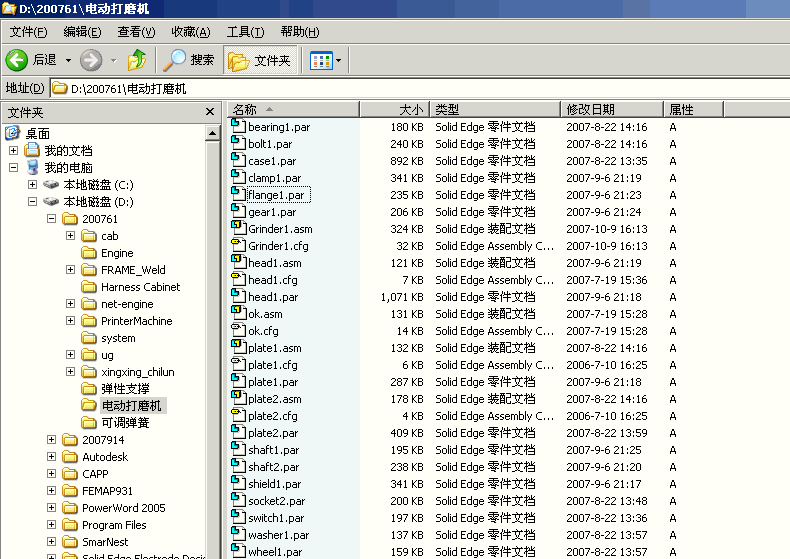The height and width of the screenshot is (559, 790).
Task: Select plate1.asm assembly icon
Action: coord(238,347)
